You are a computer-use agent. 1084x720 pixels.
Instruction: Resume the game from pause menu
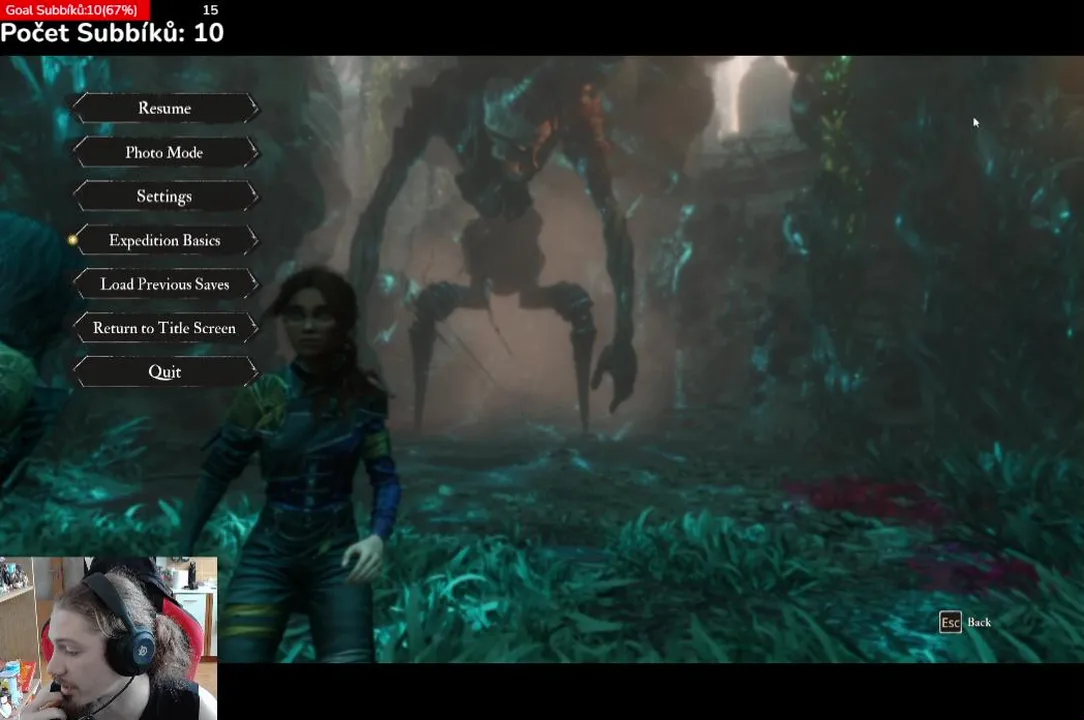(x=165, y=108)
